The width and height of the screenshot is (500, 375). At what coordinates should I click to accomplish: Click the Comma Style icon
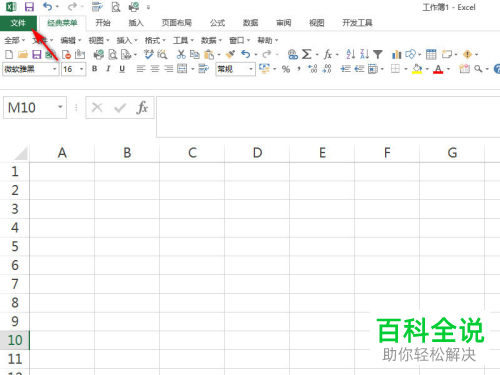[x=299, y=69]
